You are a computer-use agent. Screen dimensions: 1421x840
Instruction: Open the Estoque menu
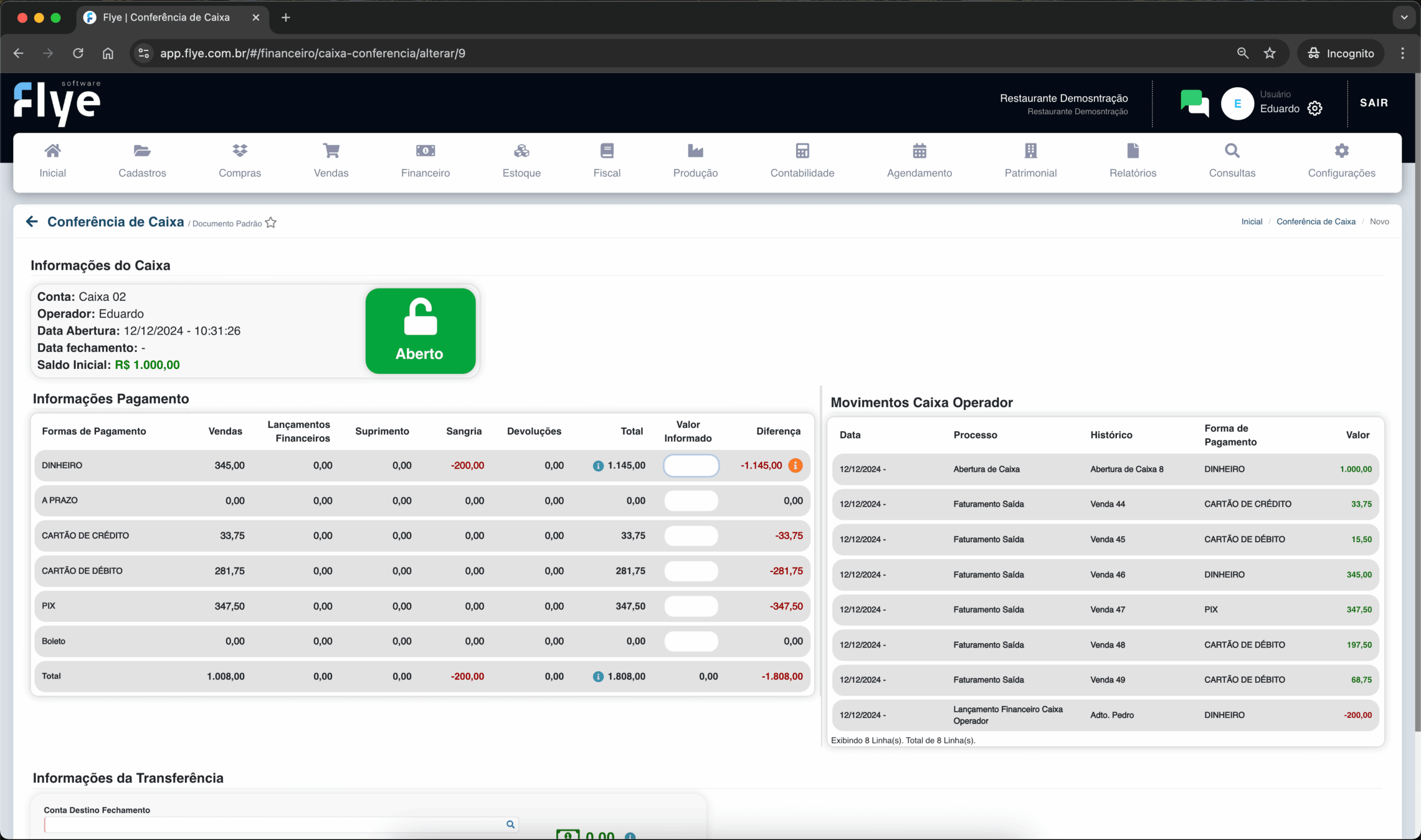(x=521, y=161)
